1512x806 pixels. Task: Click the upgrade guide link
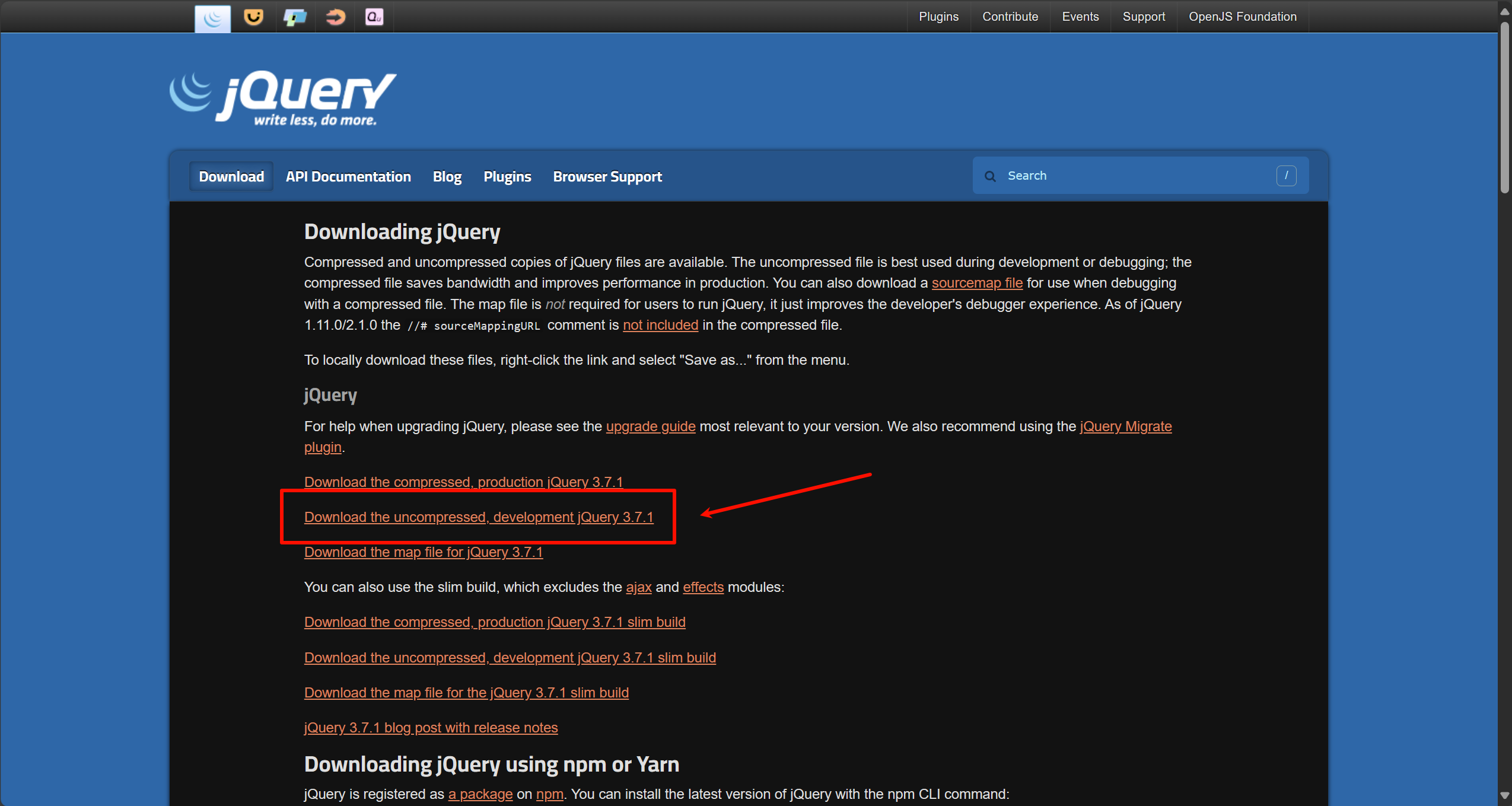(650, 426)
